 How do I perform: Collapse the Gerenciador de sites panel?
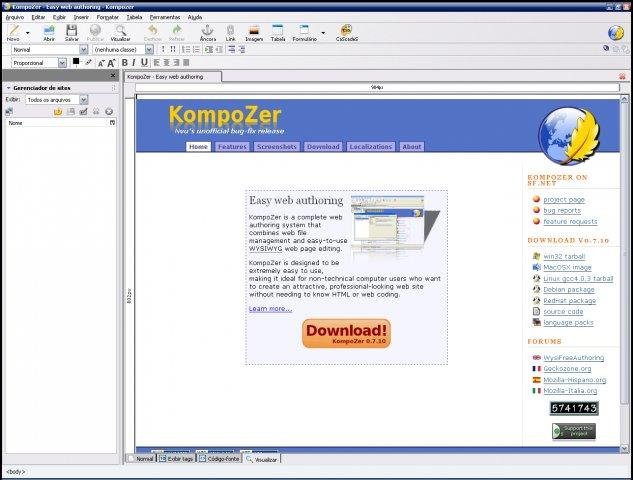point(8,88)
